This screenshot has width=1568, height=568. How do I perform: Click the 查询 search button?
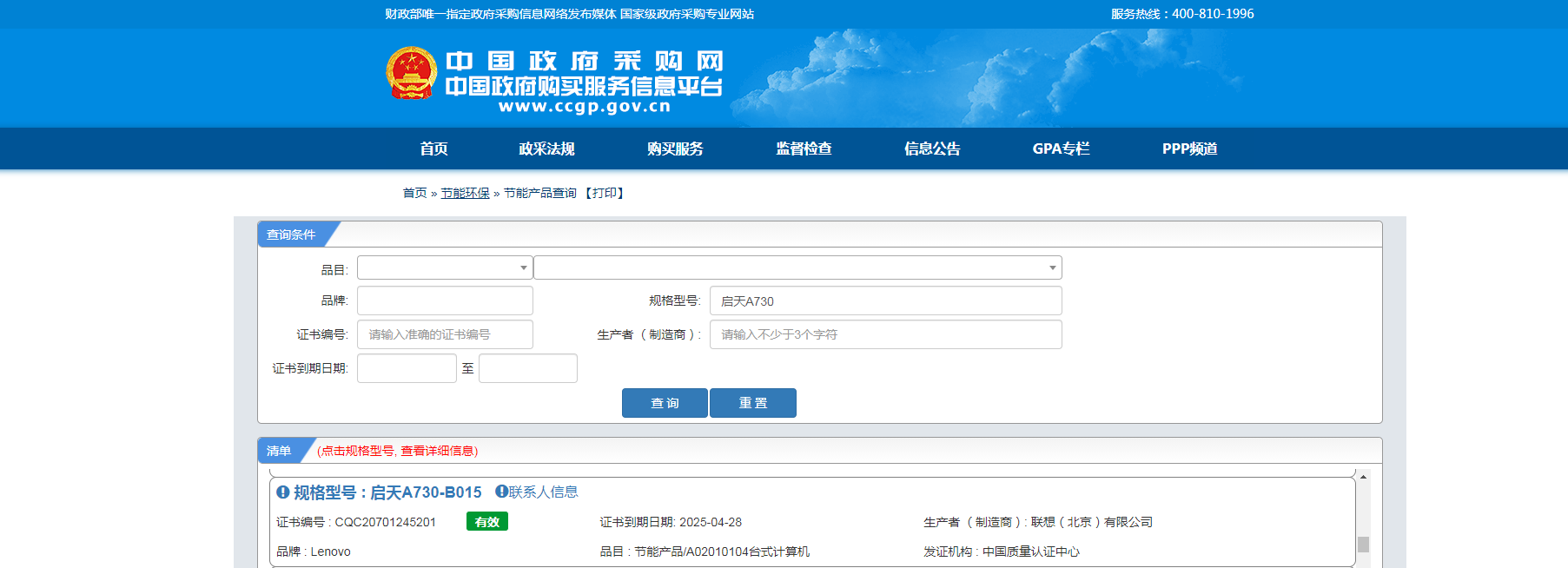coord(665,403)
